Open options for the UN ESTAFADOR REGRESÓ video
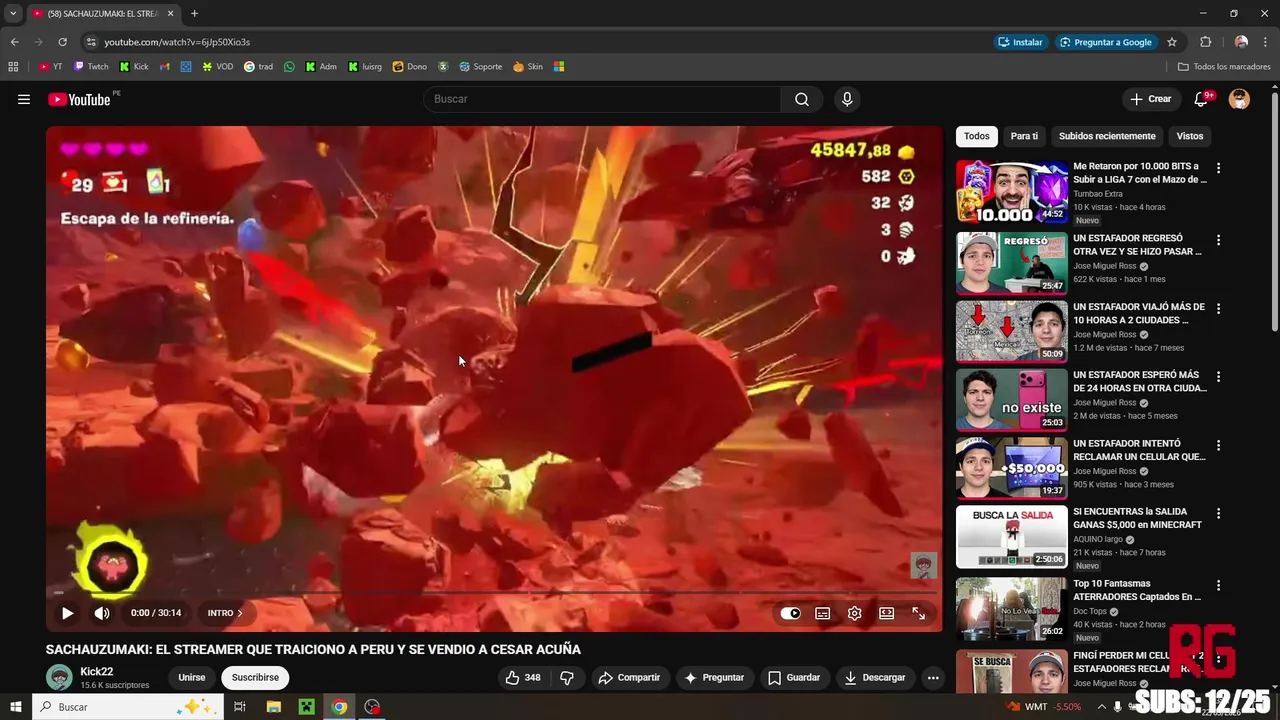The height and width of the screenshot is (720, 1280). coord(1218,240)
